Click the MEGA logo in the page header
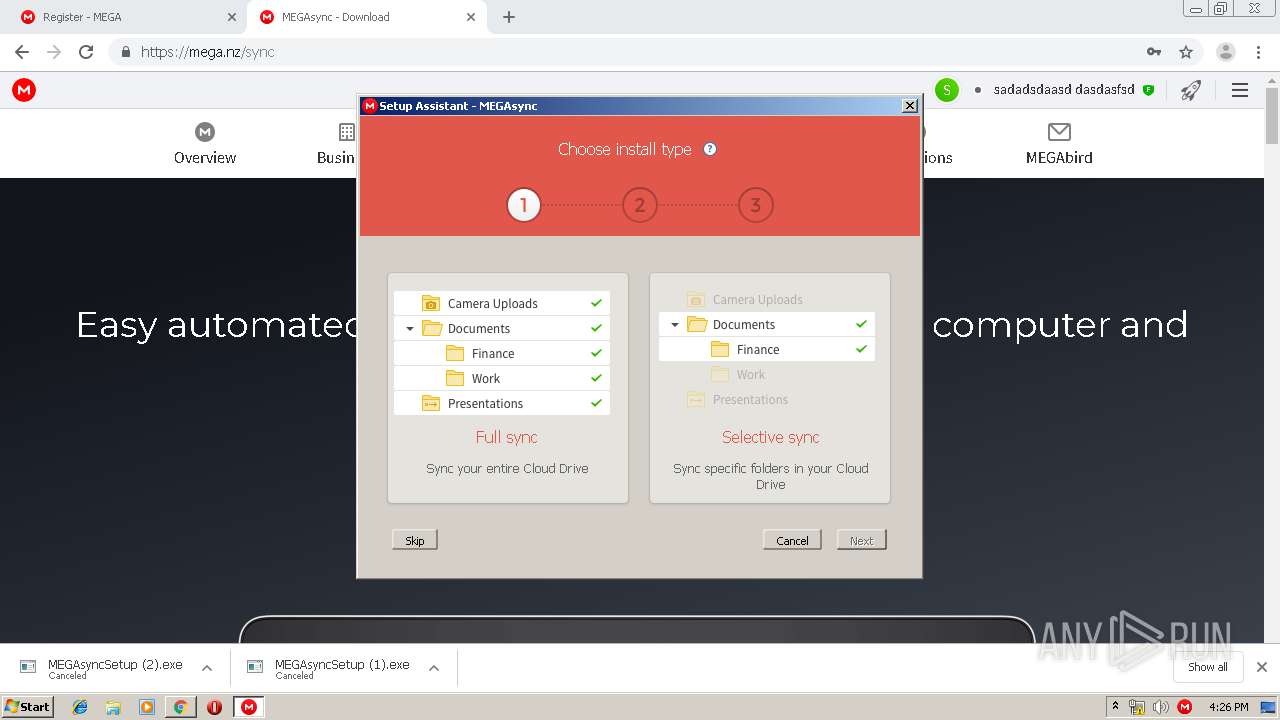This screenshot has height=720, width=1280. pos(24,90)
